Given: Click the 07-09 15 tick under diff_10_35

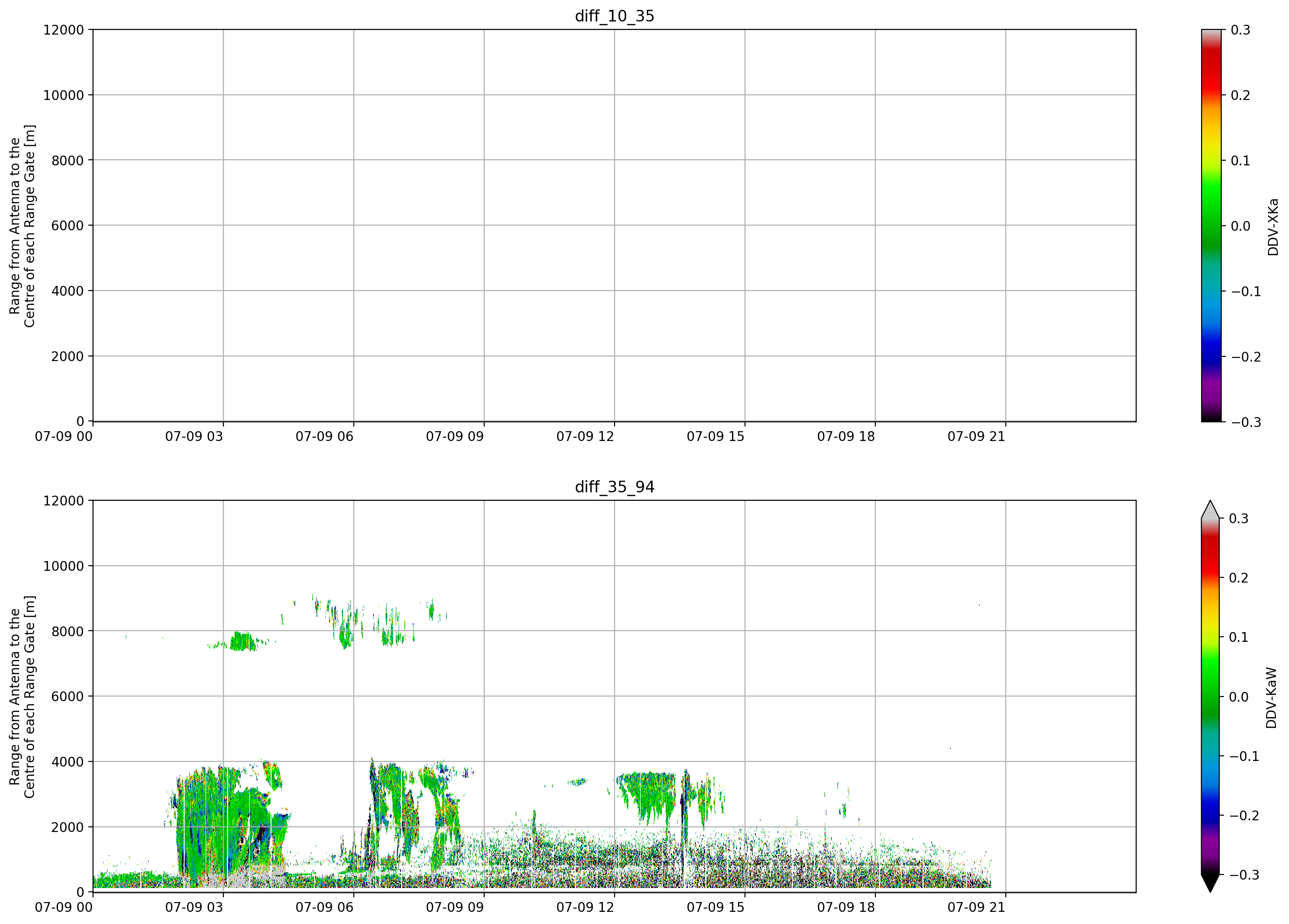Looking at the screenshot, I should pos(716,437).
